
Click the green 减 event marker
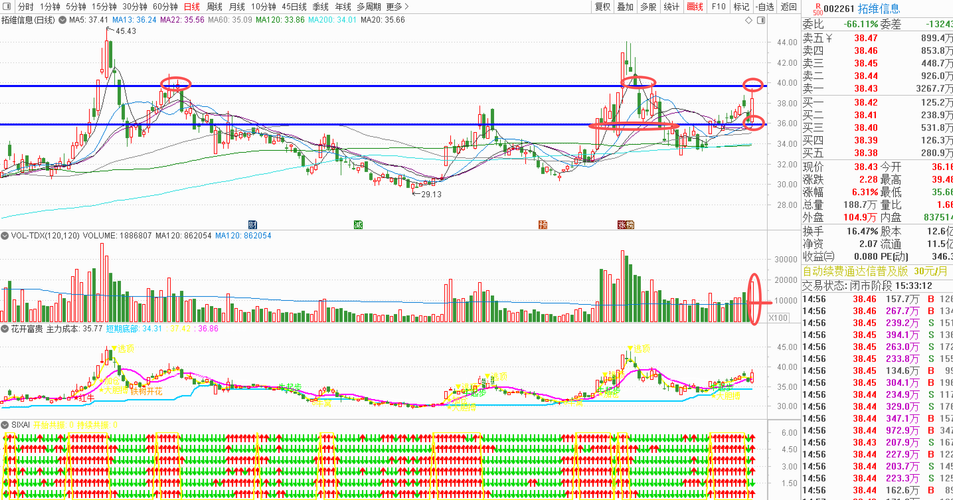359,225
